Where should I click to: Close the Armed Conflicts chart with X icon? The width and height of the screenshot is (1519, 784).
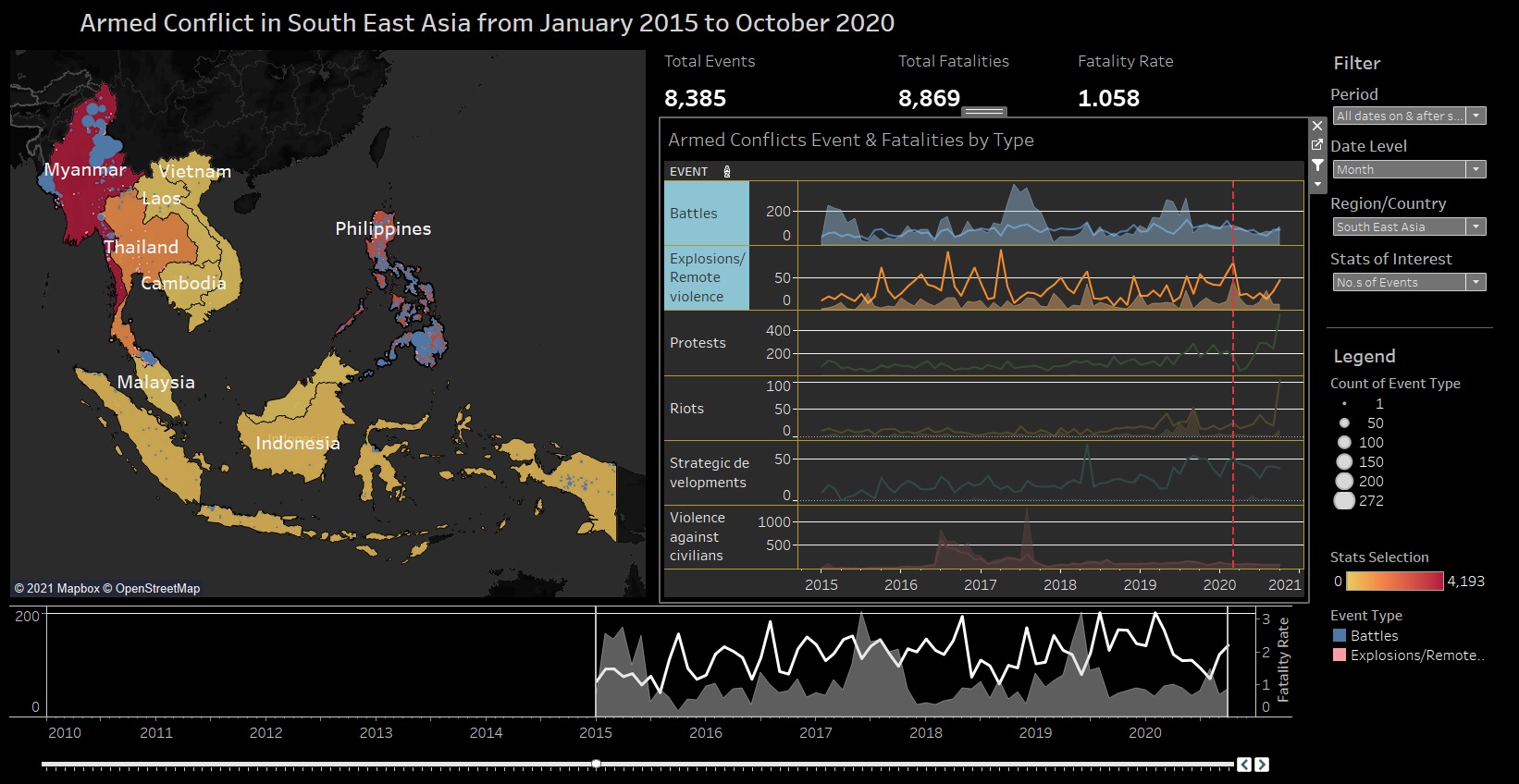click(x=1317, y=126)
